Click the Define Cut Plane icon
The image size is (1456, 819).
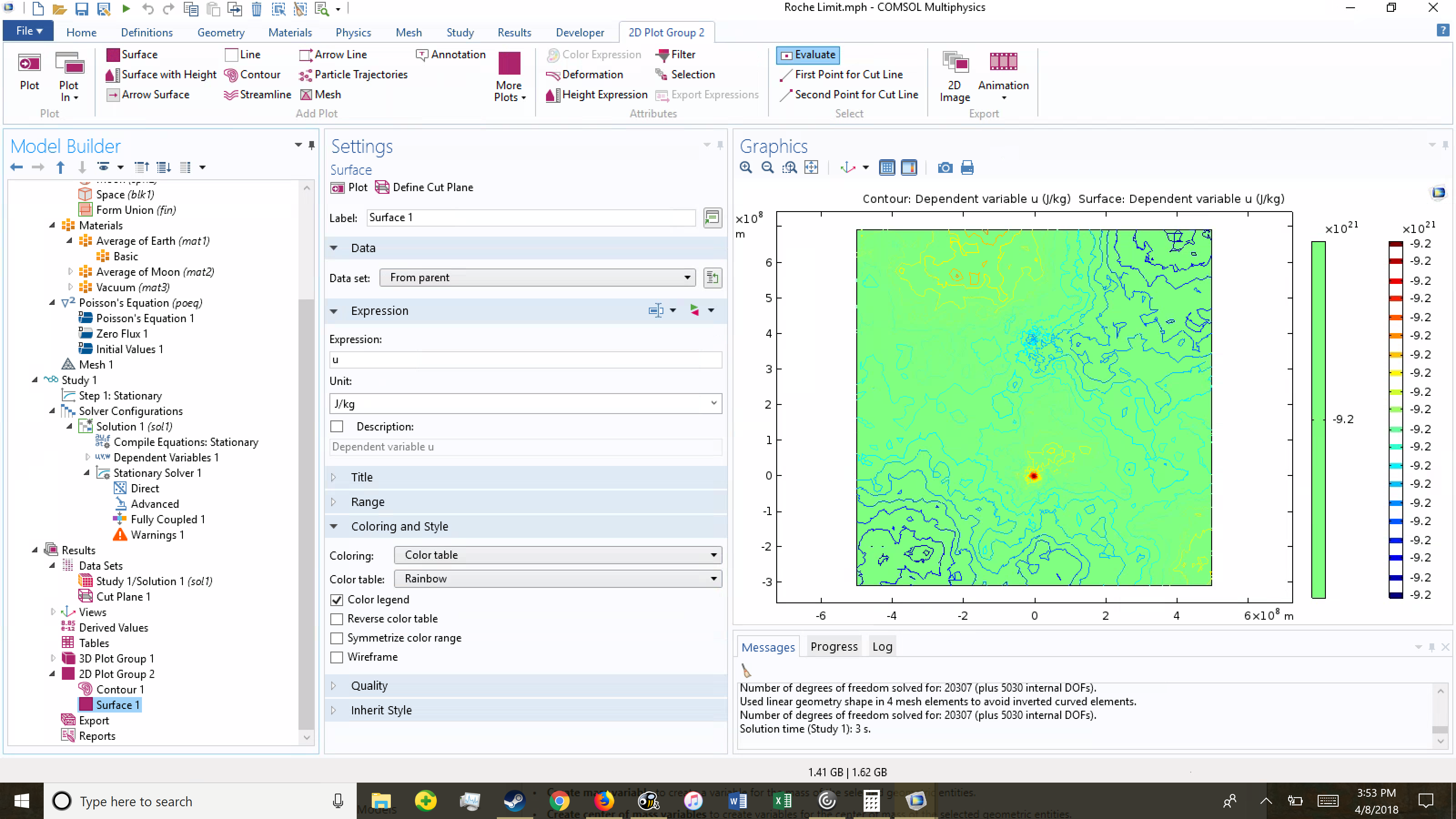(383, 187)
